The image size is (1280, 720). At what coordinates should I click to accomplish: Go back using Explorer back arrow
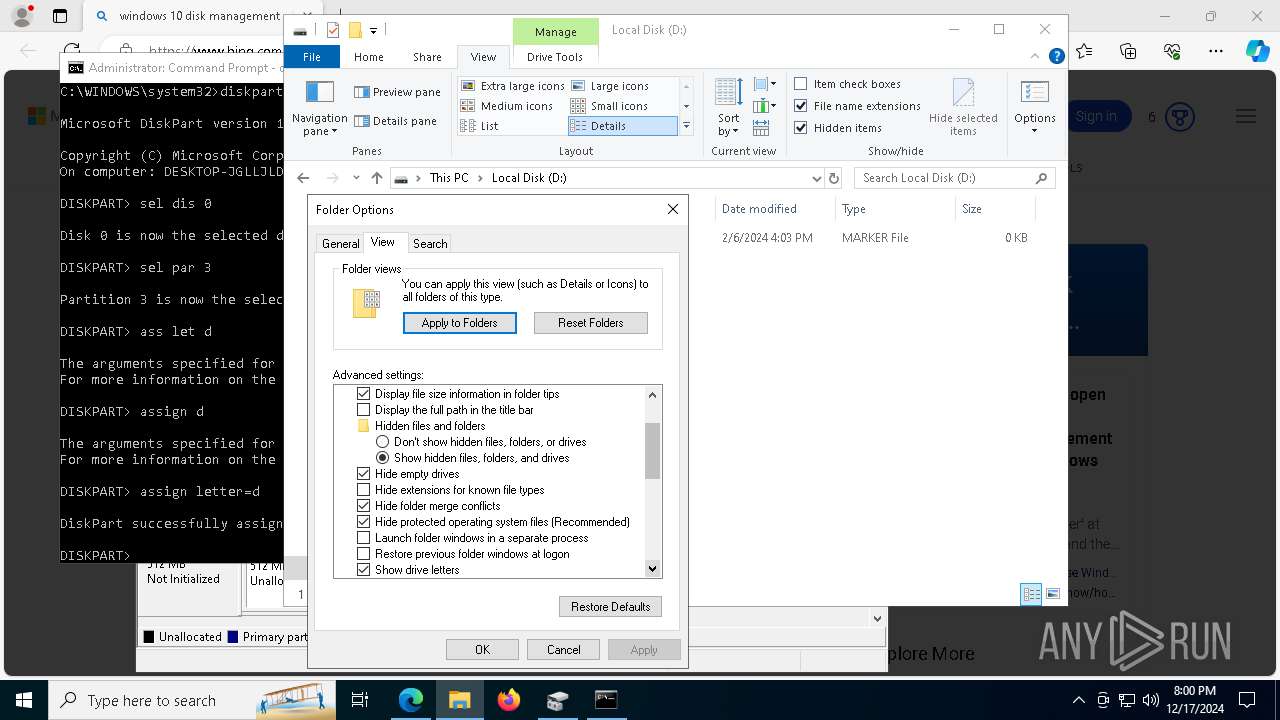(304, 178)
